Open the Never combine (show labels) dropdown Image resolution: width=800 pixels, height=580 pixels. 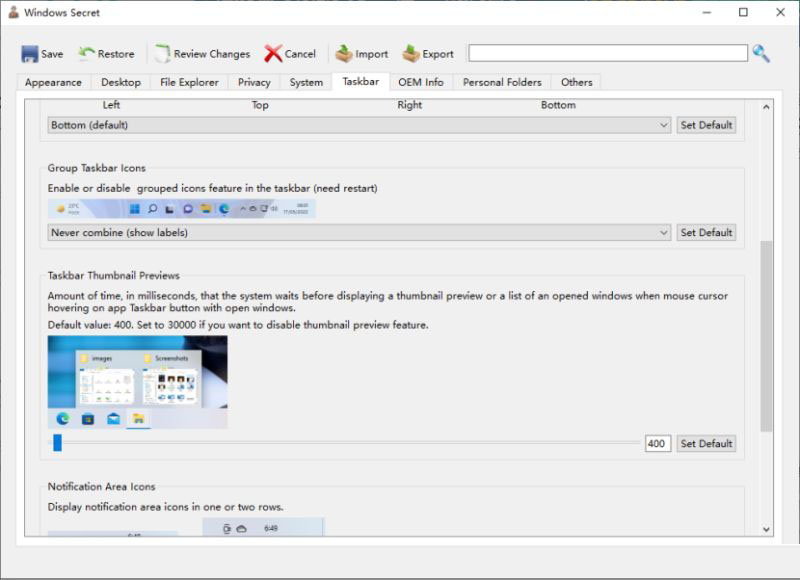[x=359, y=233]
